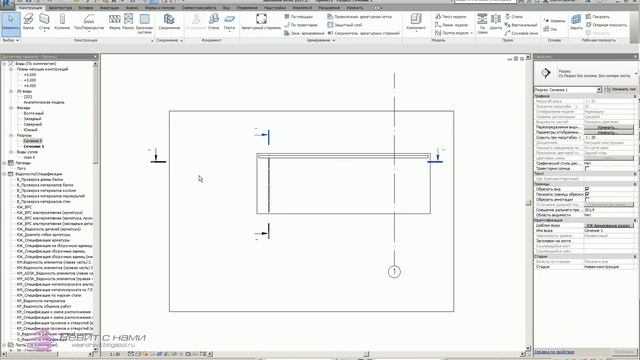Select grid bubble 1 in drawing
This screenshot has width=640, height=360.
point(394,271)
